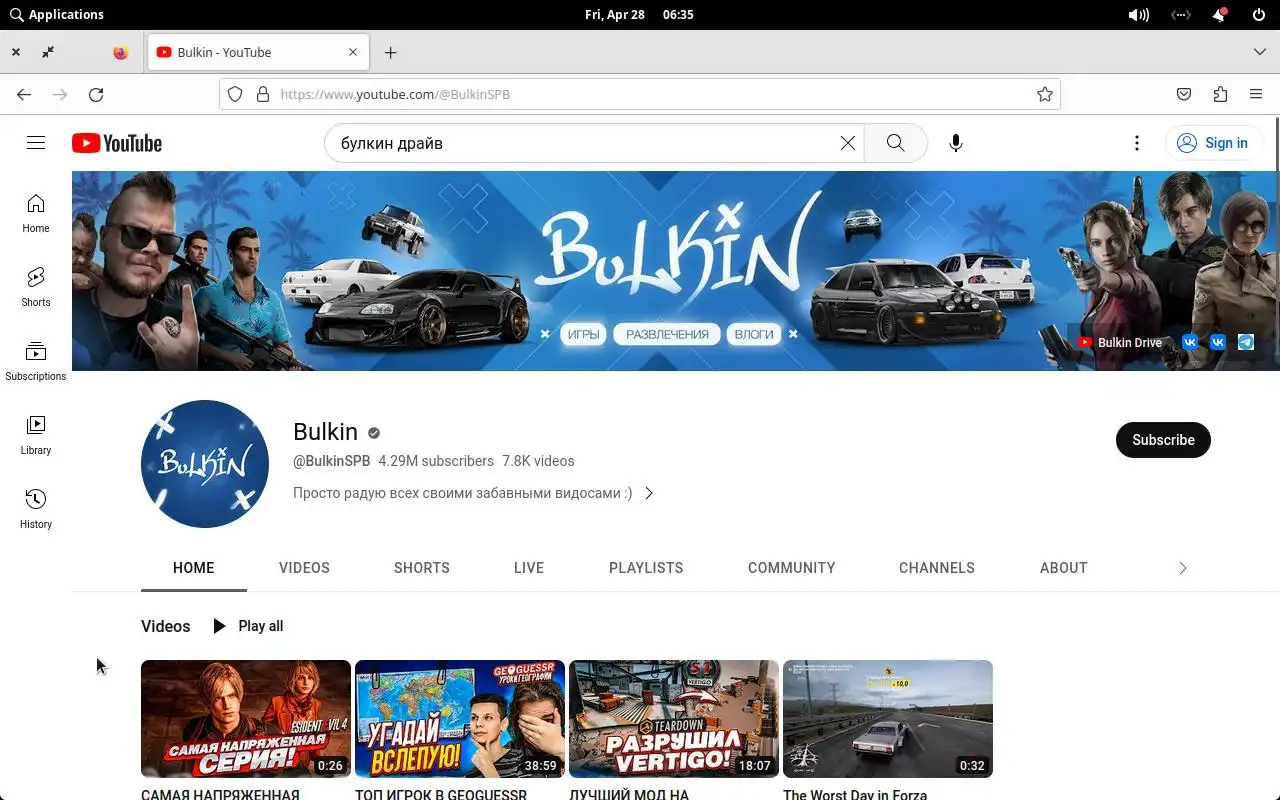
Task: Open a new browser tab
Action: (x=391, y=53)
